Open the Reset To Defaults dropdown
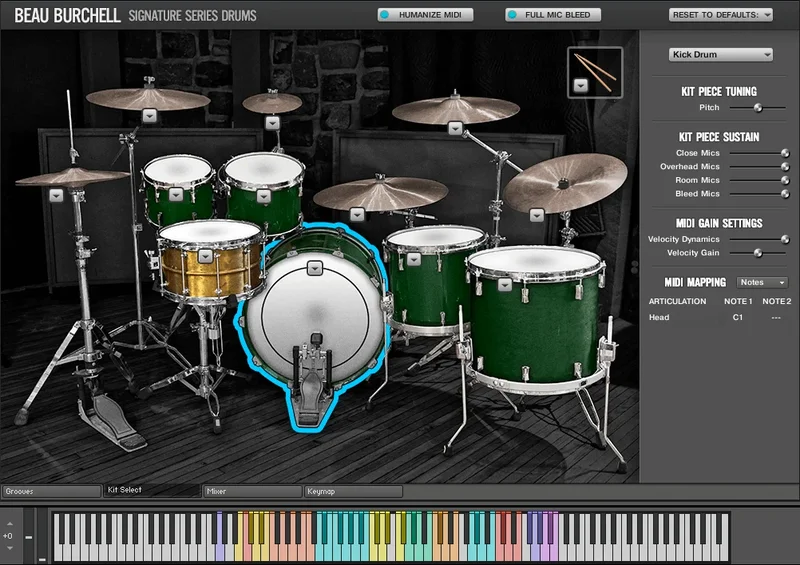800x565 pixels. pyautogui.click(x=721, y=15)
